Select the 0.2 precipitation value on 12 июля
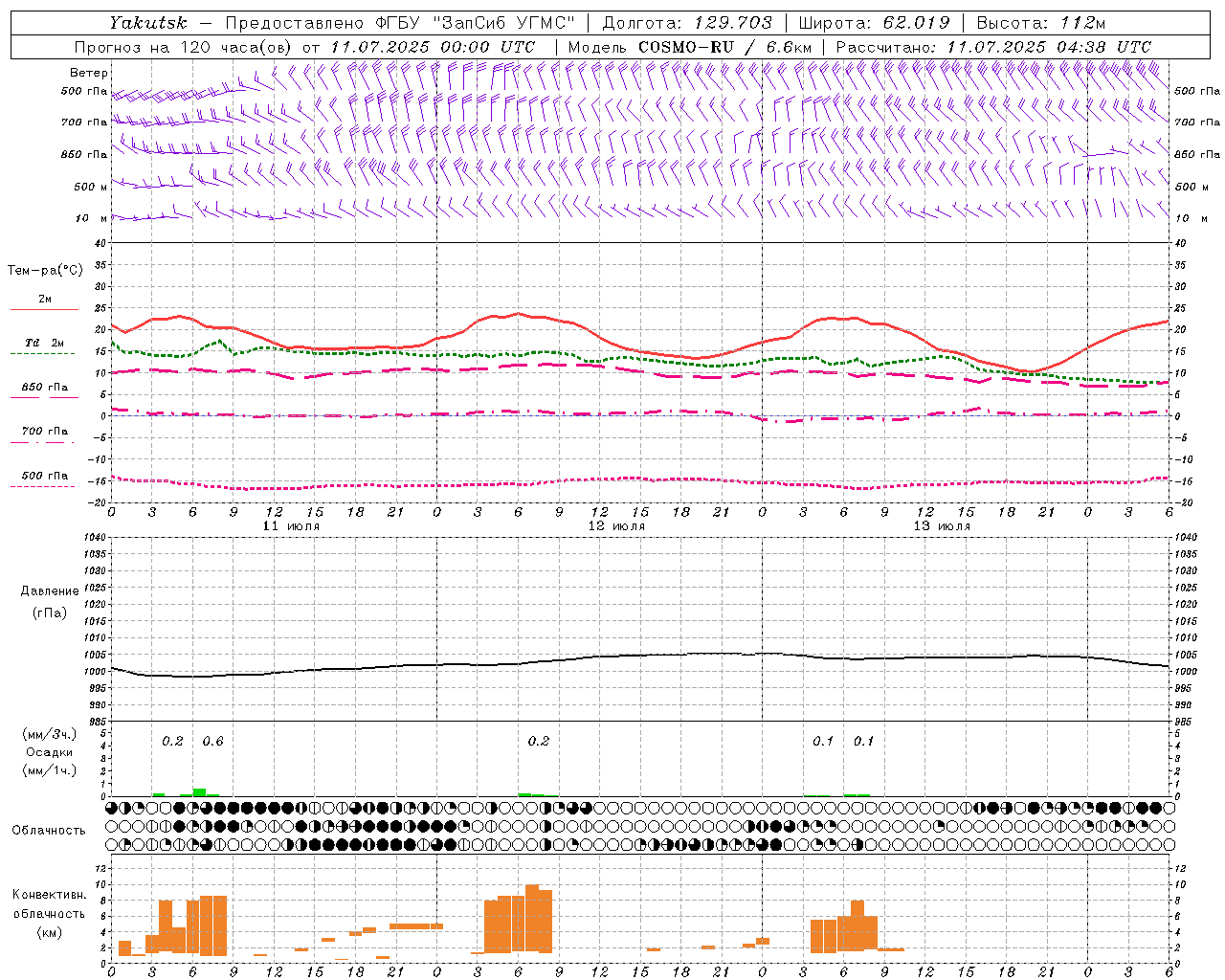The height and width of the screenshot is (980, 1225). 538,742
